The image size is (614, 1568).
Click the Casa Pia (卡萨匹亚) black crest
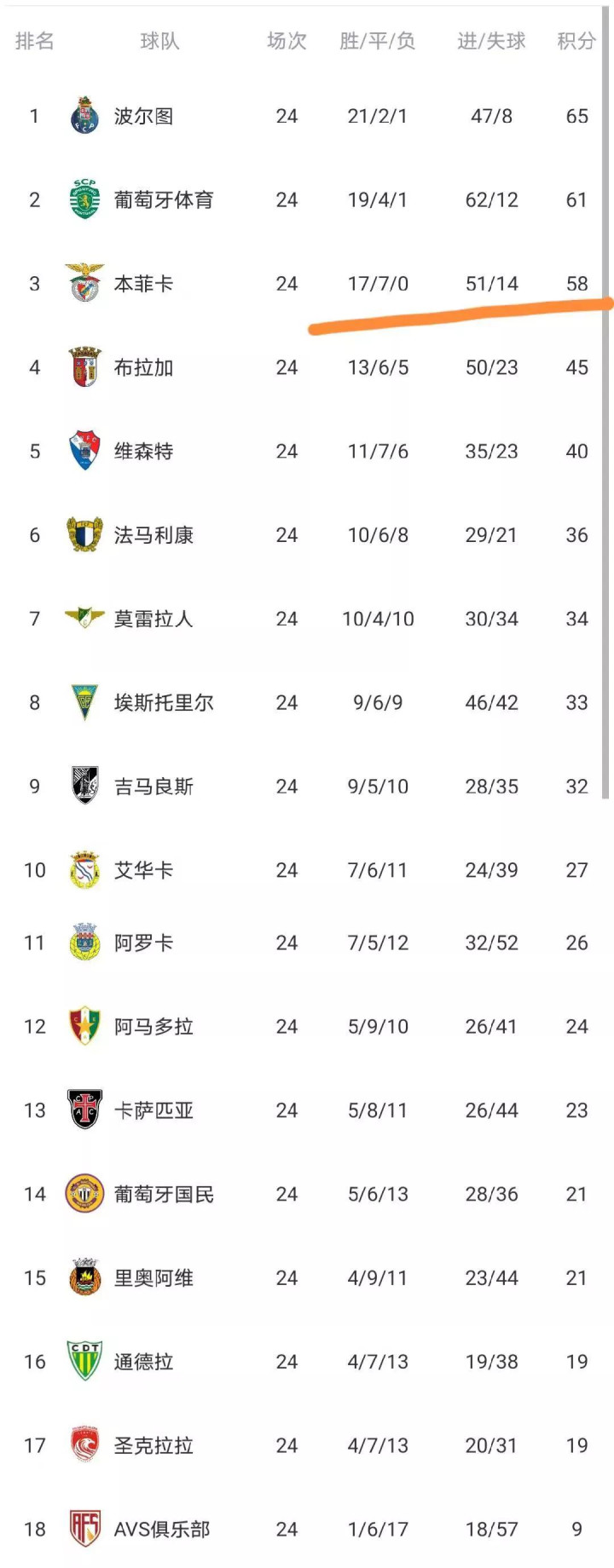tap(84, 1110)
